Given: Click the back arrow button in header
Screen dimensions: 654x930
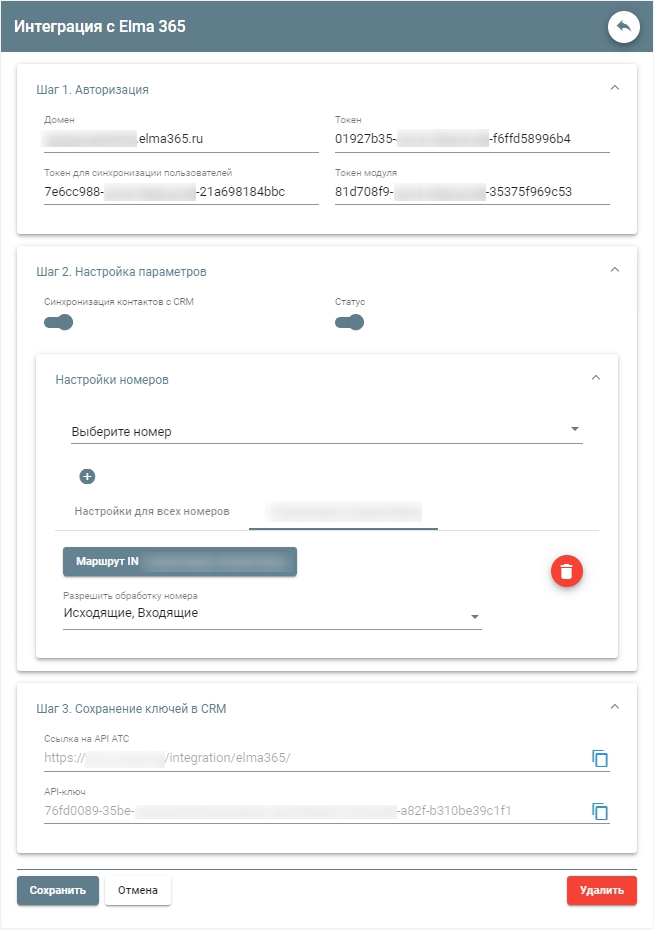Looking at the screenshot, I should point(624,27).
